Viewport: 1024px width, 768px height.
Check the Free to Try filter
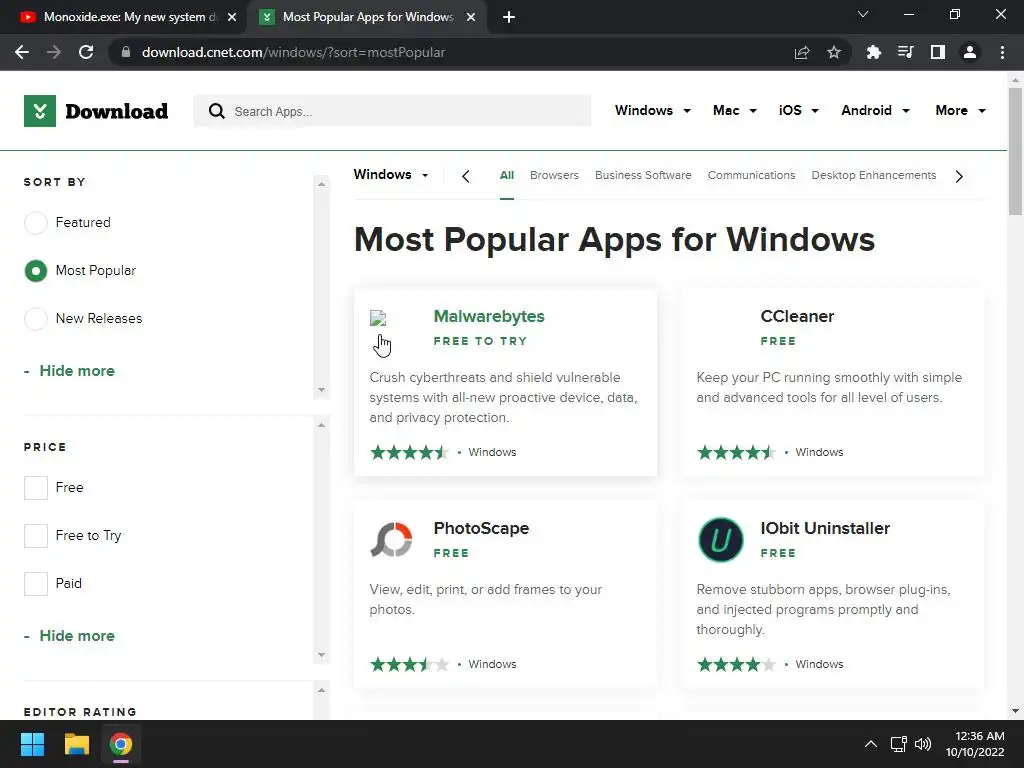click(36, 536)
